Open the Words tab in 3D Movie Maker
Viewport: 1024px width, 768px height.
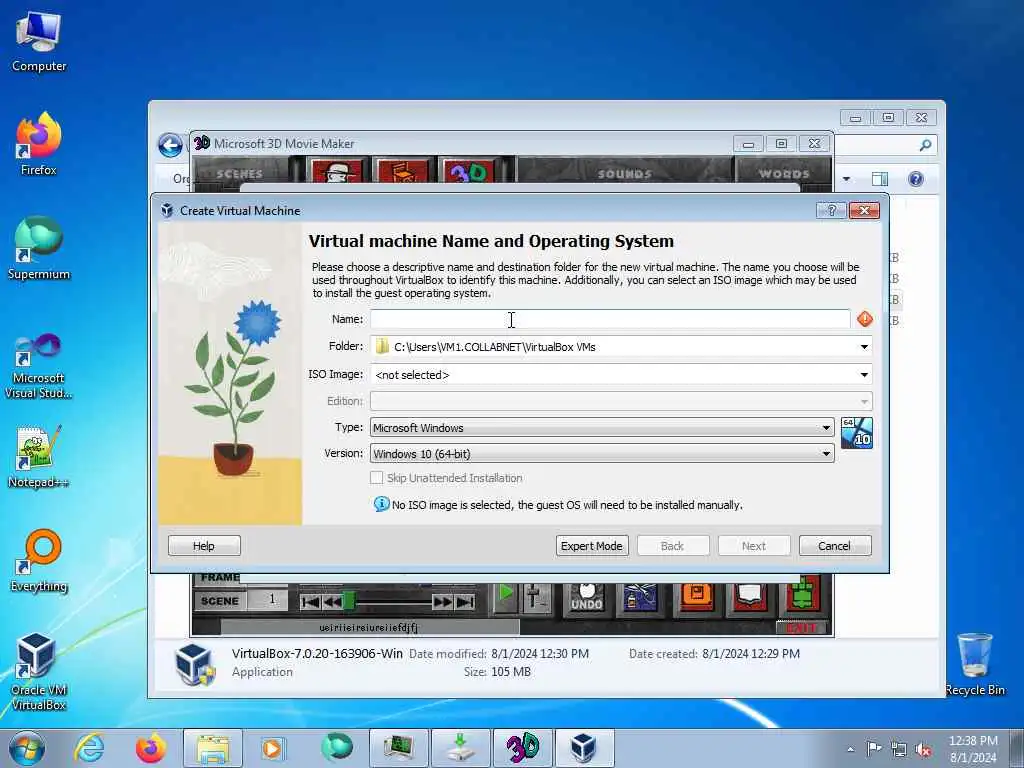[784, 174]
